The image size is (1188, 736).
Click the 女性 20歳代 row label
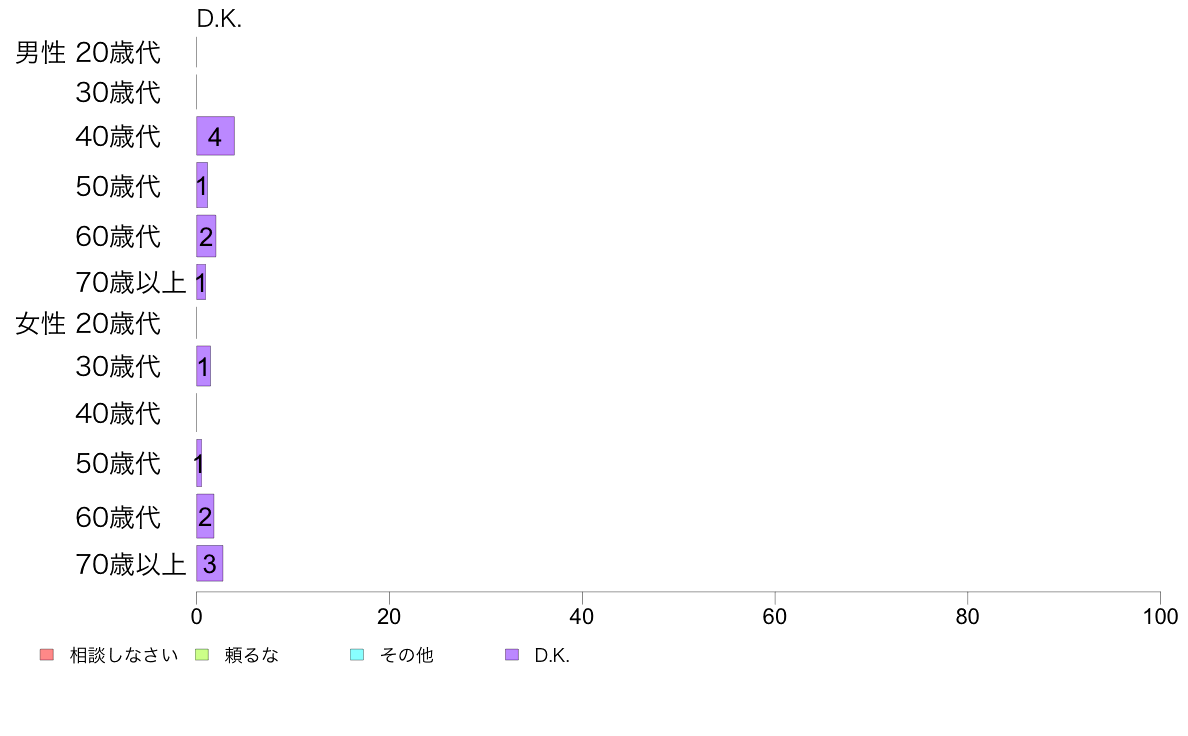pos(88,324)
